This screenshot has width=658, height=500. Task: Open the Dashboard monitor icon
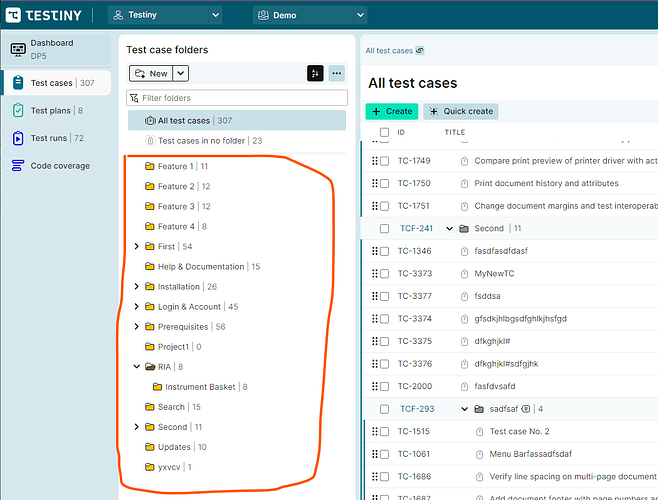[18, 50]
